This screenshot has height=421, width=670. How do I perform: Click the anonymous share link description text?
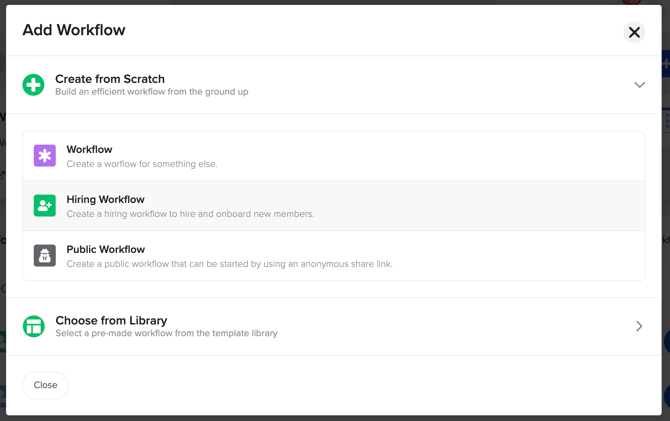pos(229,264)
